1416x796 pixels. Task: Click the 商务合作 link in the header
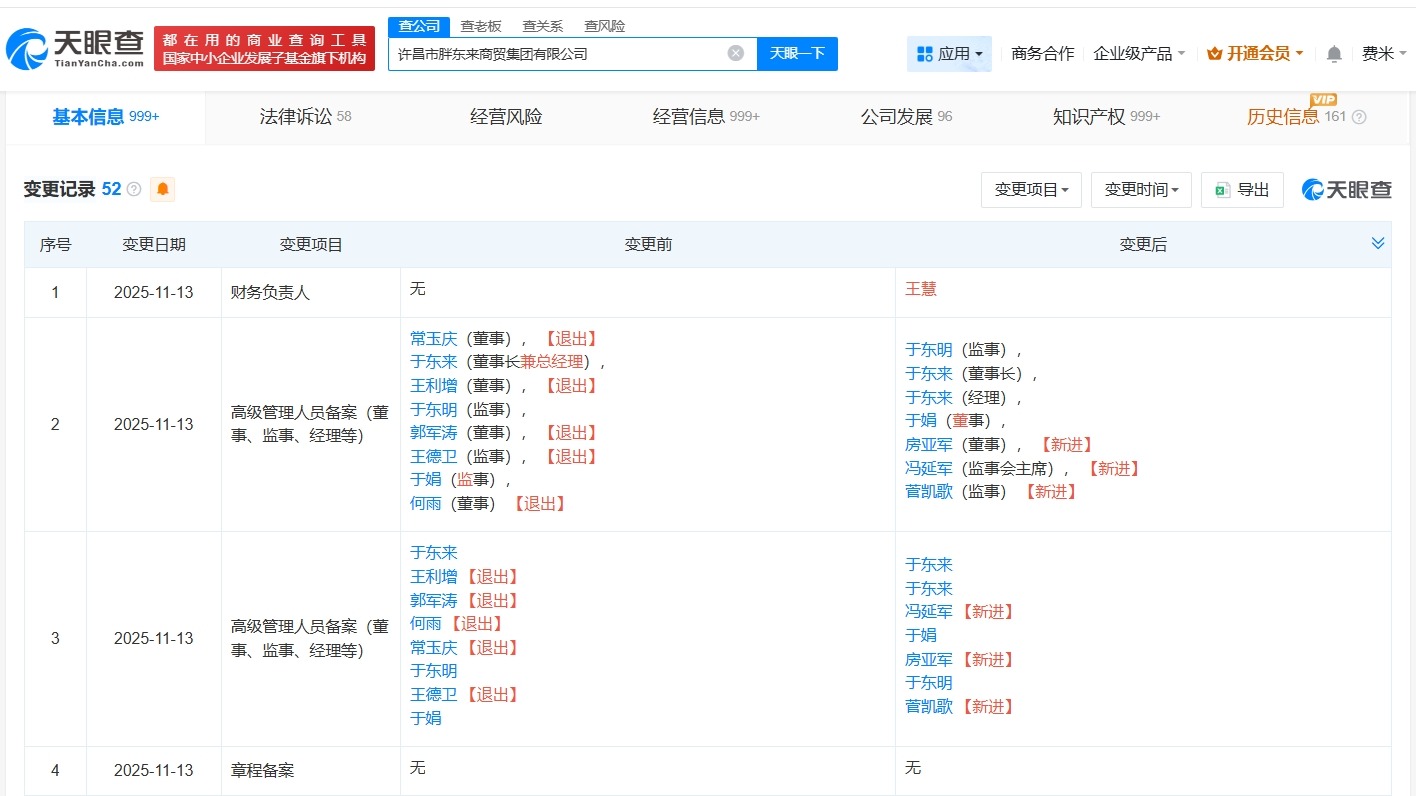click(x=1041, y=54)
